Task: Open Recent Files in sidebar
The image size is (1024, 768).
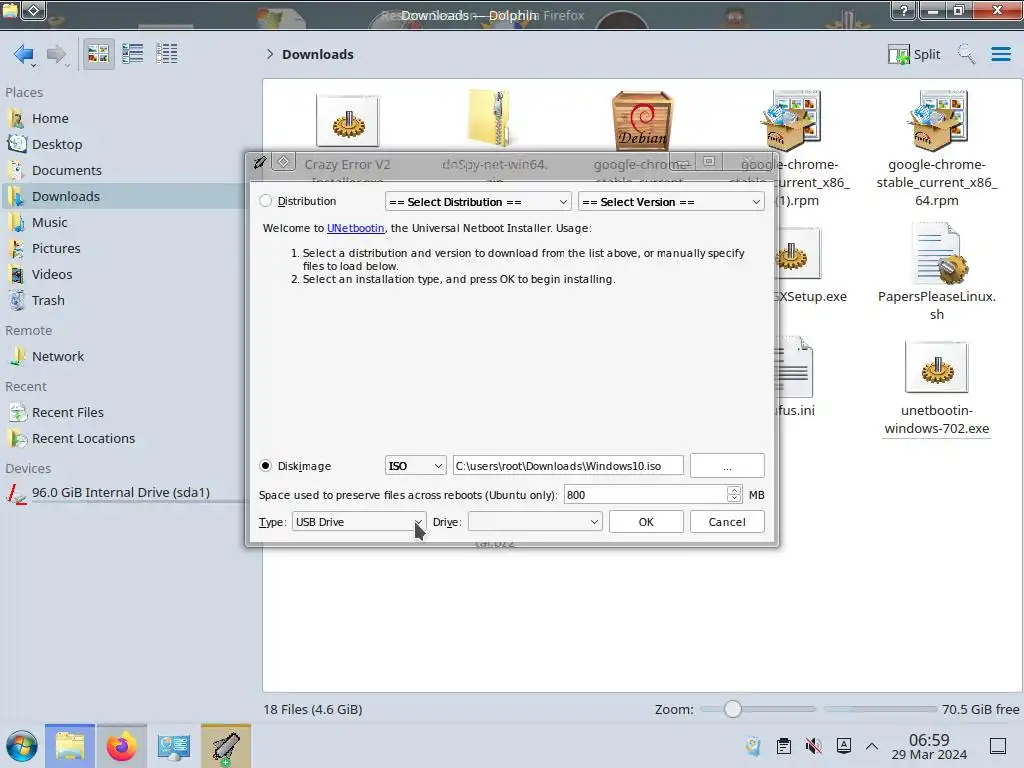Action: [x=67, y=413]
